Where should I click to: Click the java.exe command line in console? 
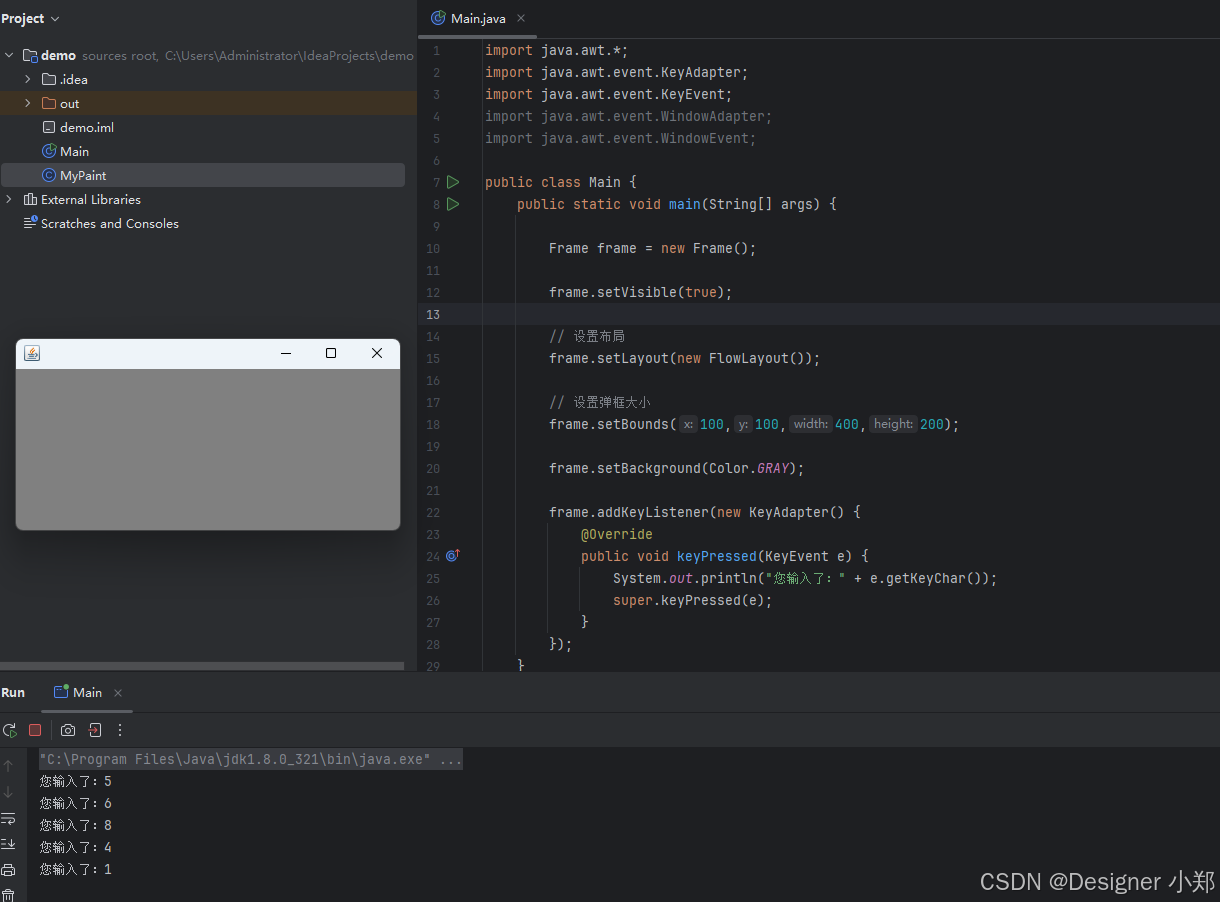pyautogui.click(x=250, y=759)
